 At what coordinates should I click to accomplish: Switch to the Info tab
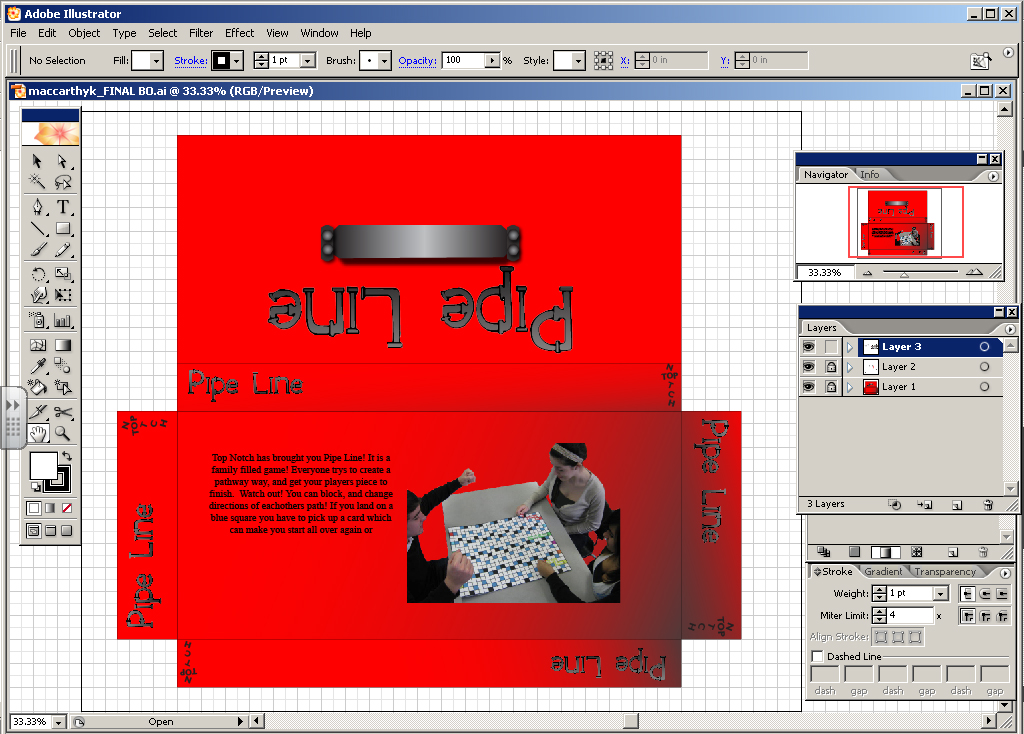coord(869,174)
